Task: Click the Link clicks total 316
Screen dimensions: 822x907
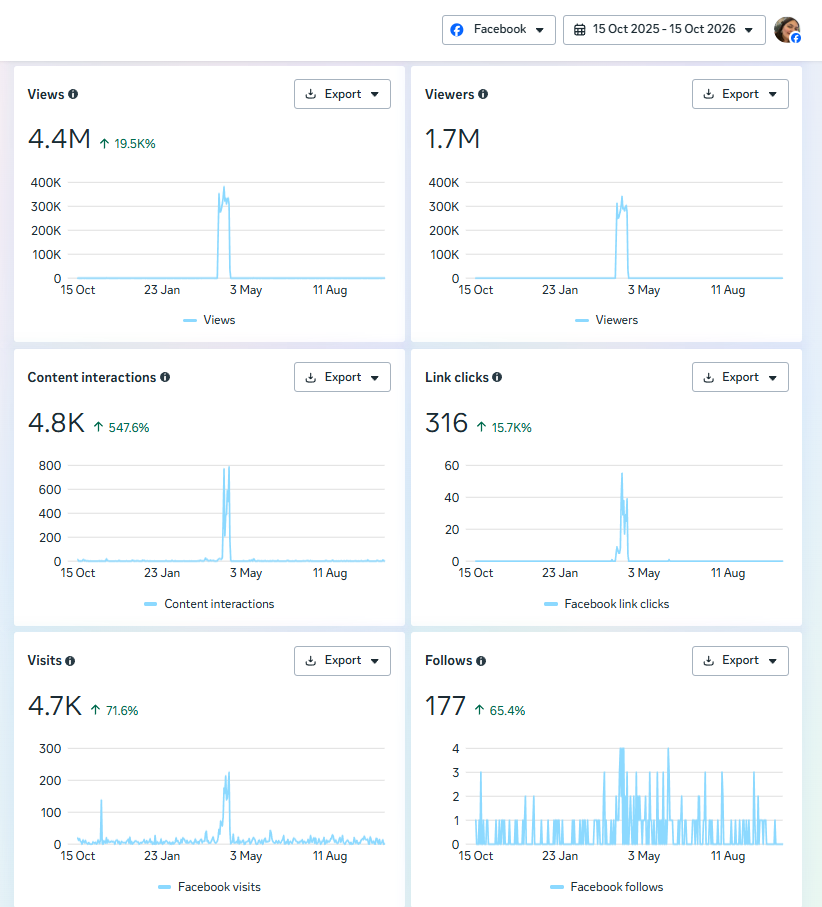Action: [446, 423]
